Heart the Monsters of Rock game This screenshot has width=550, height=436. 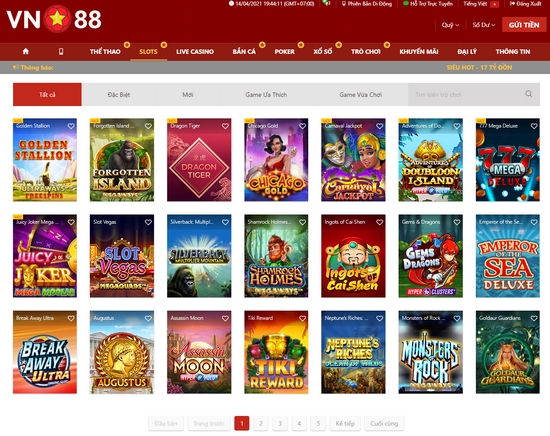[x=457, y=318]
